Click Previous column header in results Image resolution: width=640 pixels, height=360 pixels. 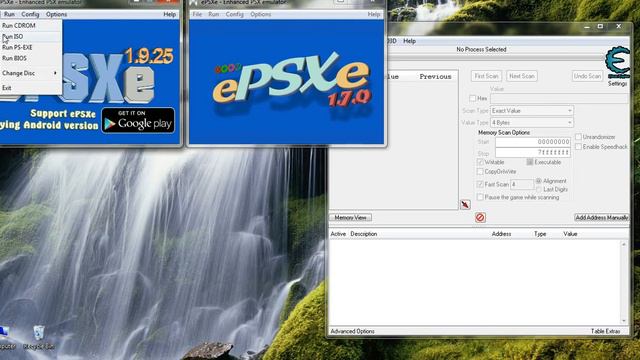(436, 77)
